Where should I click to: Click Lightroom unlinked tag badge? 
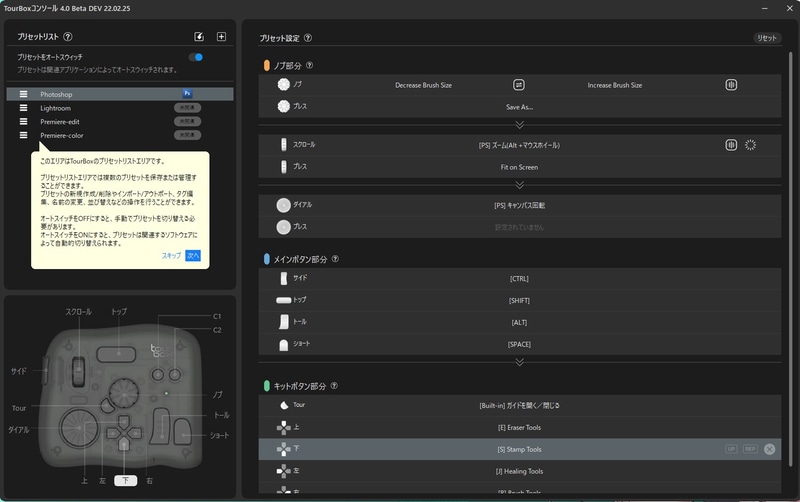click(x=187, y=108)
